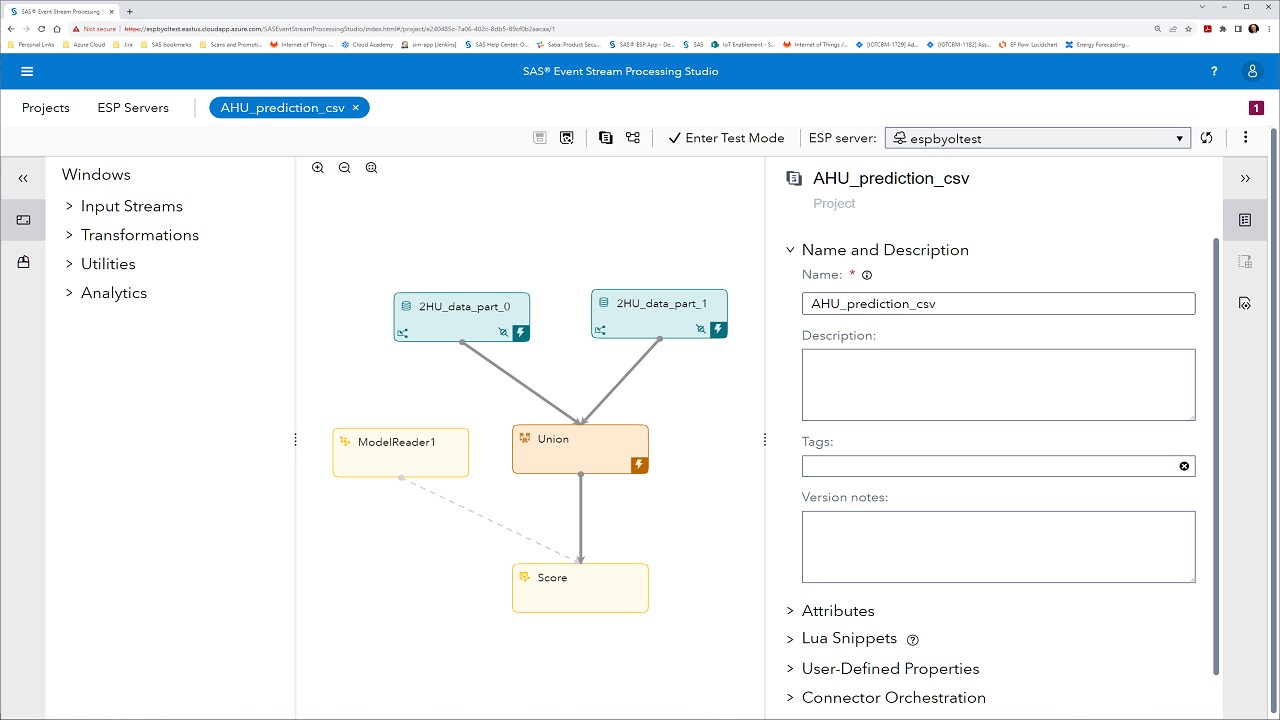
Task: Click the Save As toolbar icon
Action: pos(567,138)
